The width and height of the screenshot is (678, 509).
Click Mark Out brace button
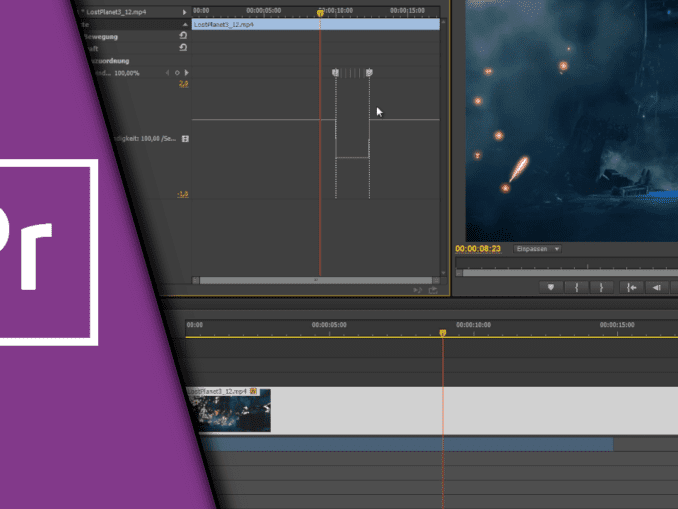(601, 287)
